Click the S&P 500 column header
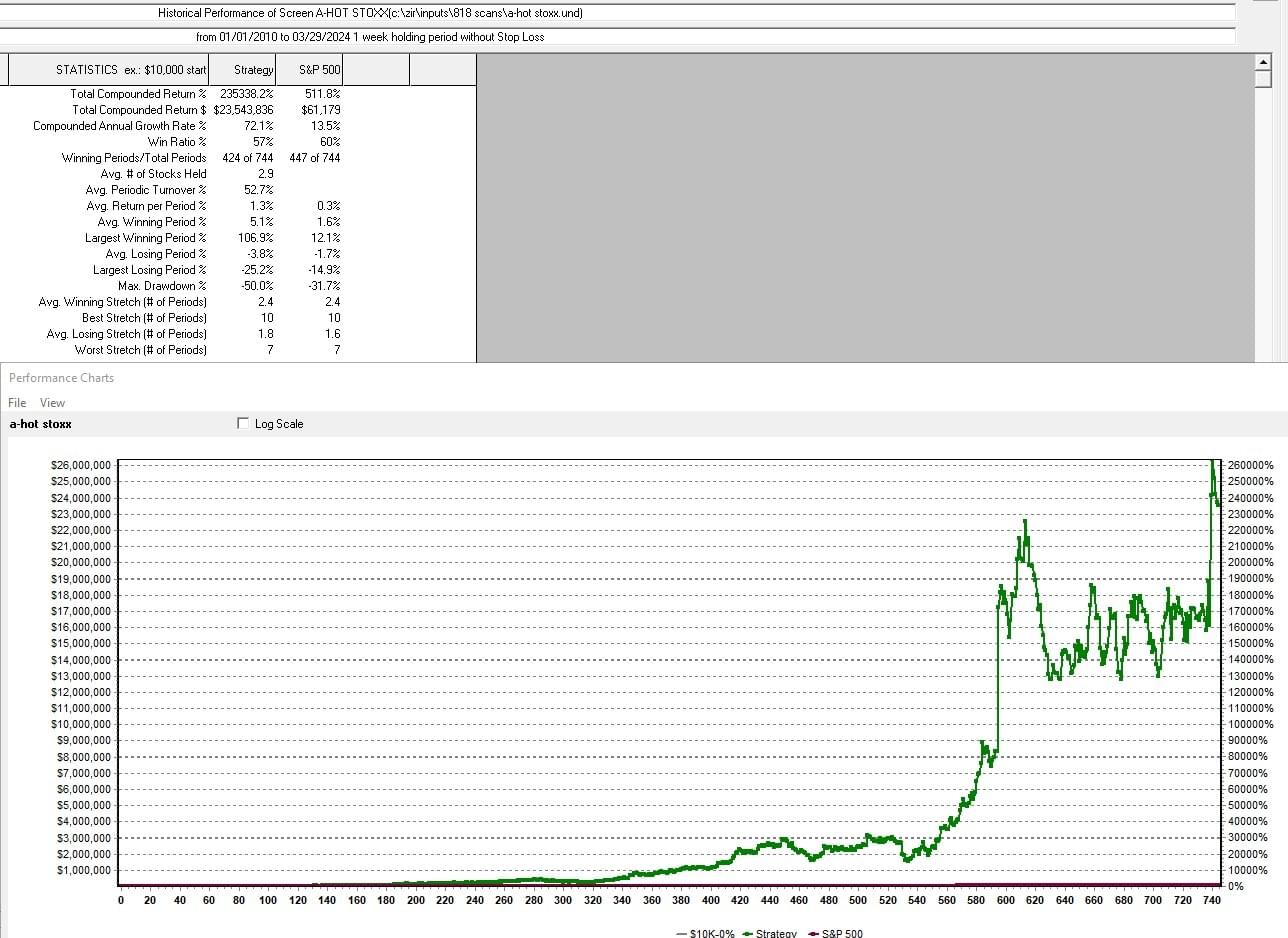The width and height of the screenshot is (1288, 938). (x=318, y=70)
